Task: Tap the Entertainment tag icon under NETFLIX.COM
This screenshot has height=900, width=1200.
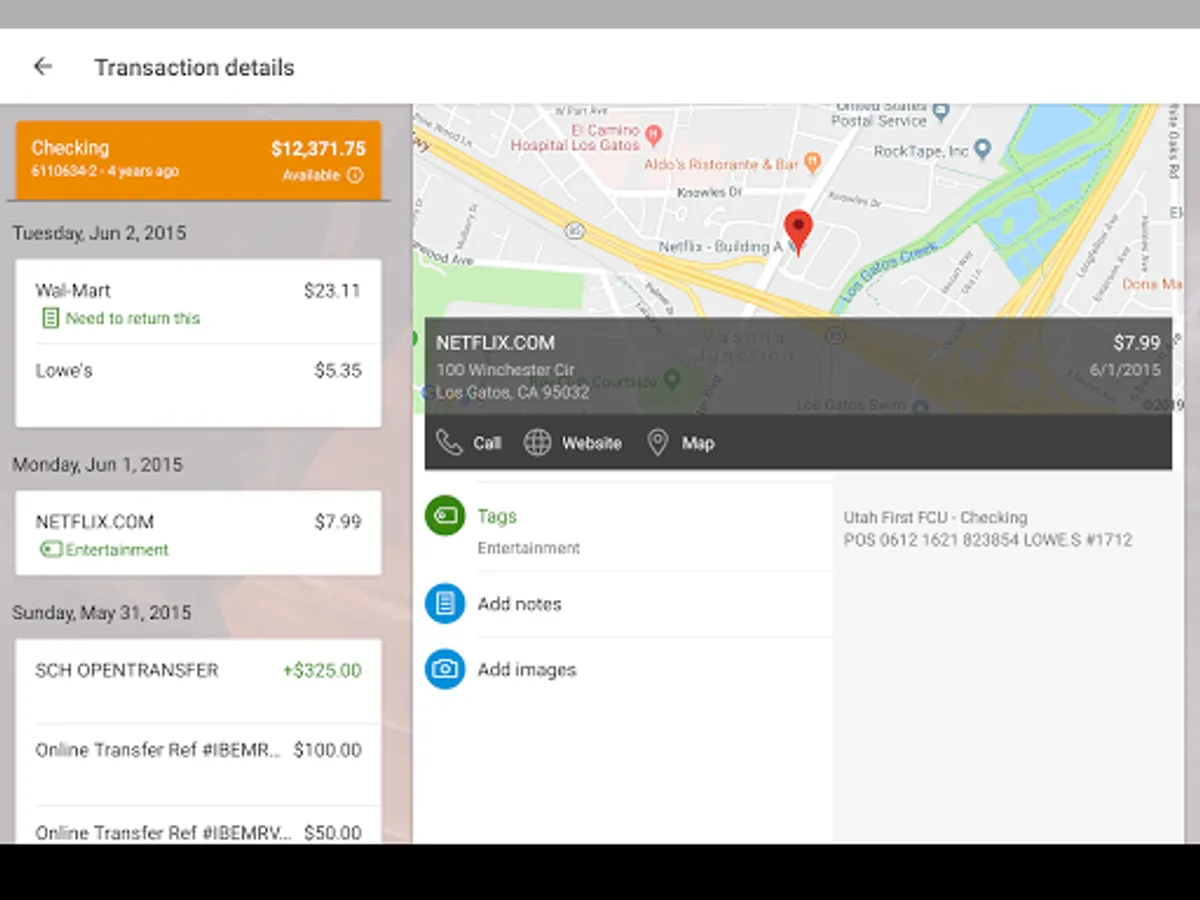Action: (x=50, y=550)
